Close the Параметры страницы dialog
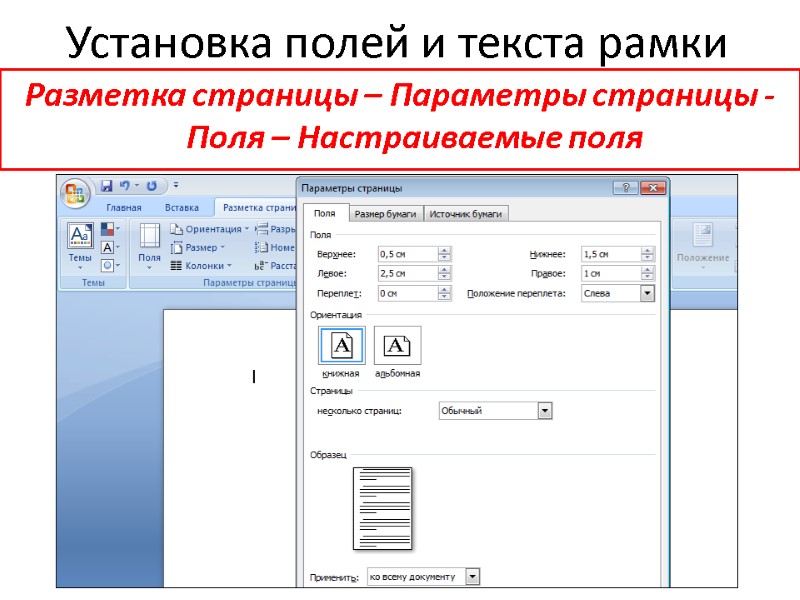Image resolution: width=800 pixels, height=600 pixels. click(x=653, y=188)
